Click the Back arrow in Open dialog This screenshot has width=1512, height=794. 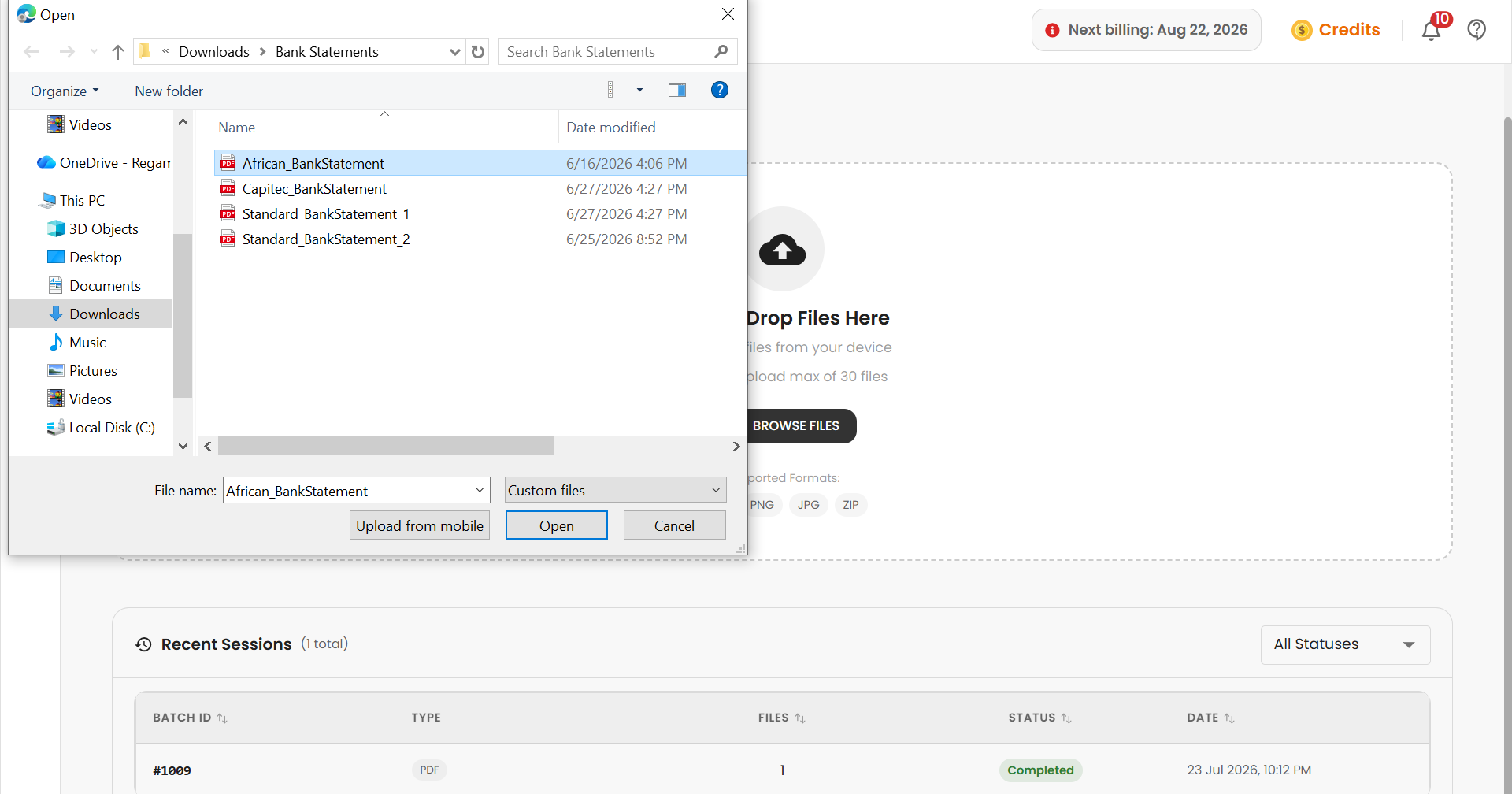pyautogui.click(x=31, y=52)
